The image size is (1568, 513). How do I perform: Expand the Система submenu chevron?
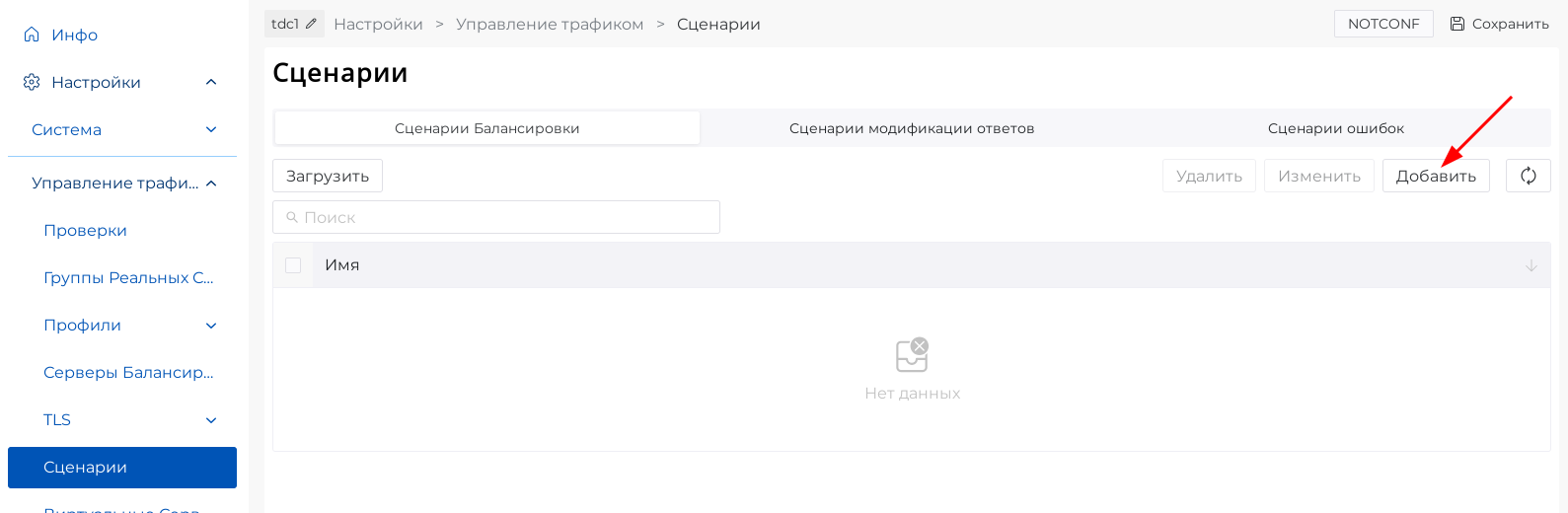[211, 129]
